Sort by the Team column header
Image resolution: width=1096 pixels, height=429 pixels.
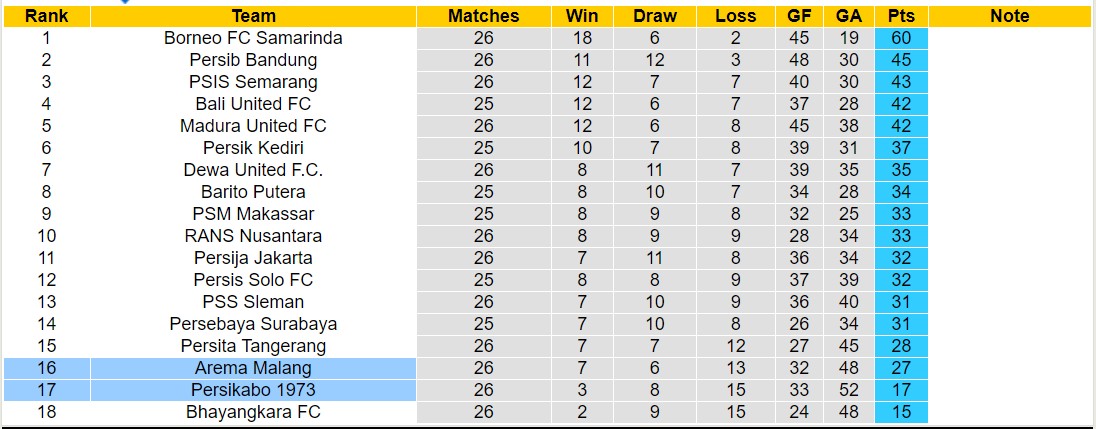coord(253,16)
